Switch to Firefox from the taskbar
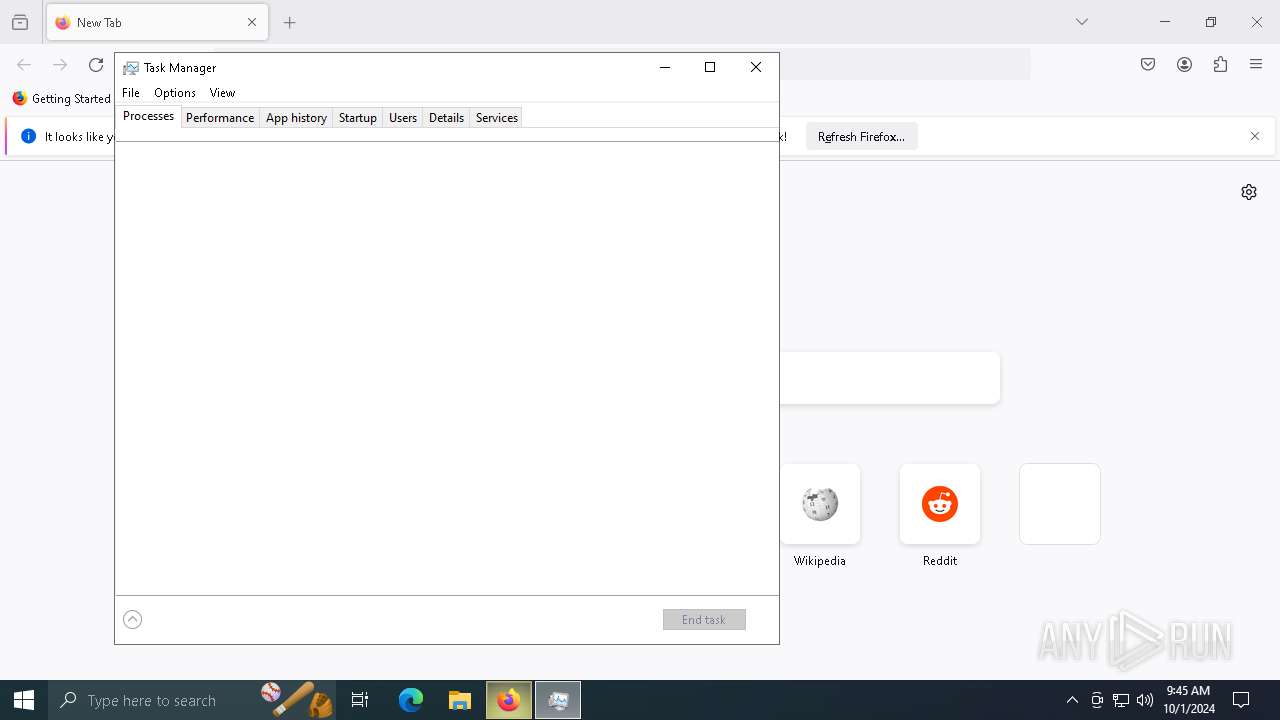 click(509, 700)
